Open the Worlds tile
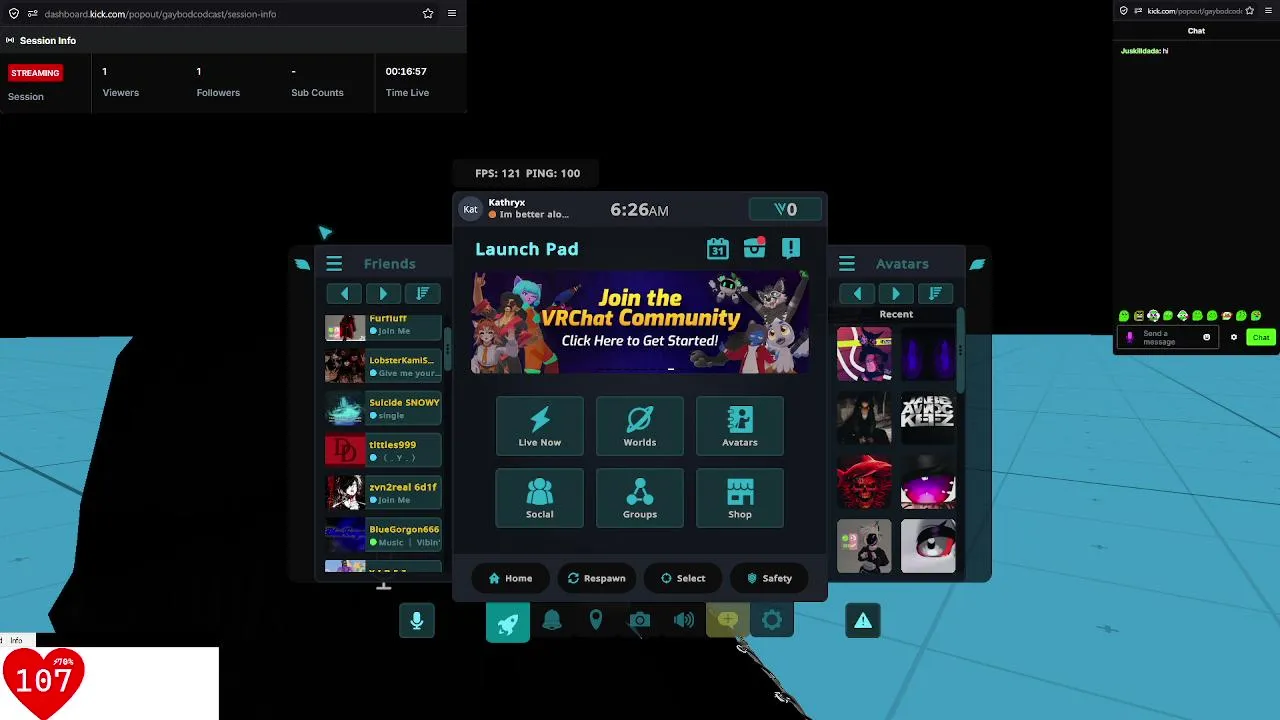The height and width of the screenshot is (720, 1280). point(640,426)
